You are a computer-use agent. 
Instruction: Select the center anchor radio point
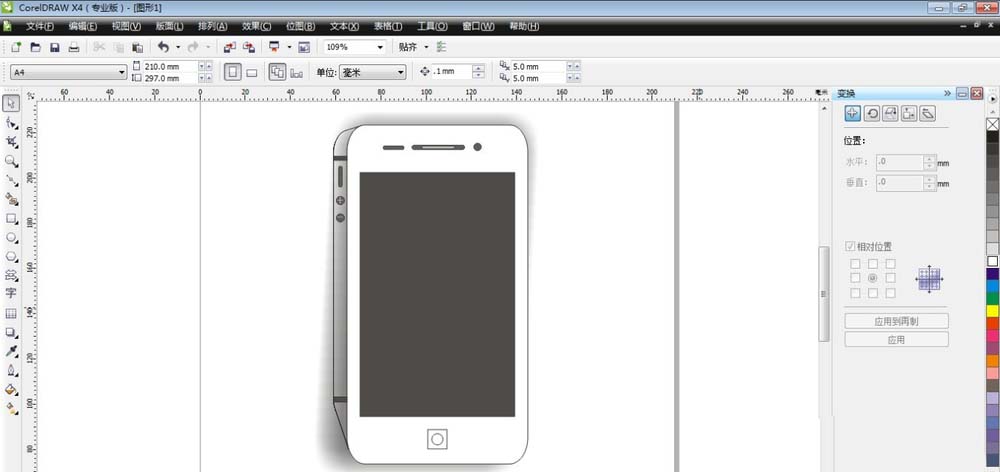[872, 278]
